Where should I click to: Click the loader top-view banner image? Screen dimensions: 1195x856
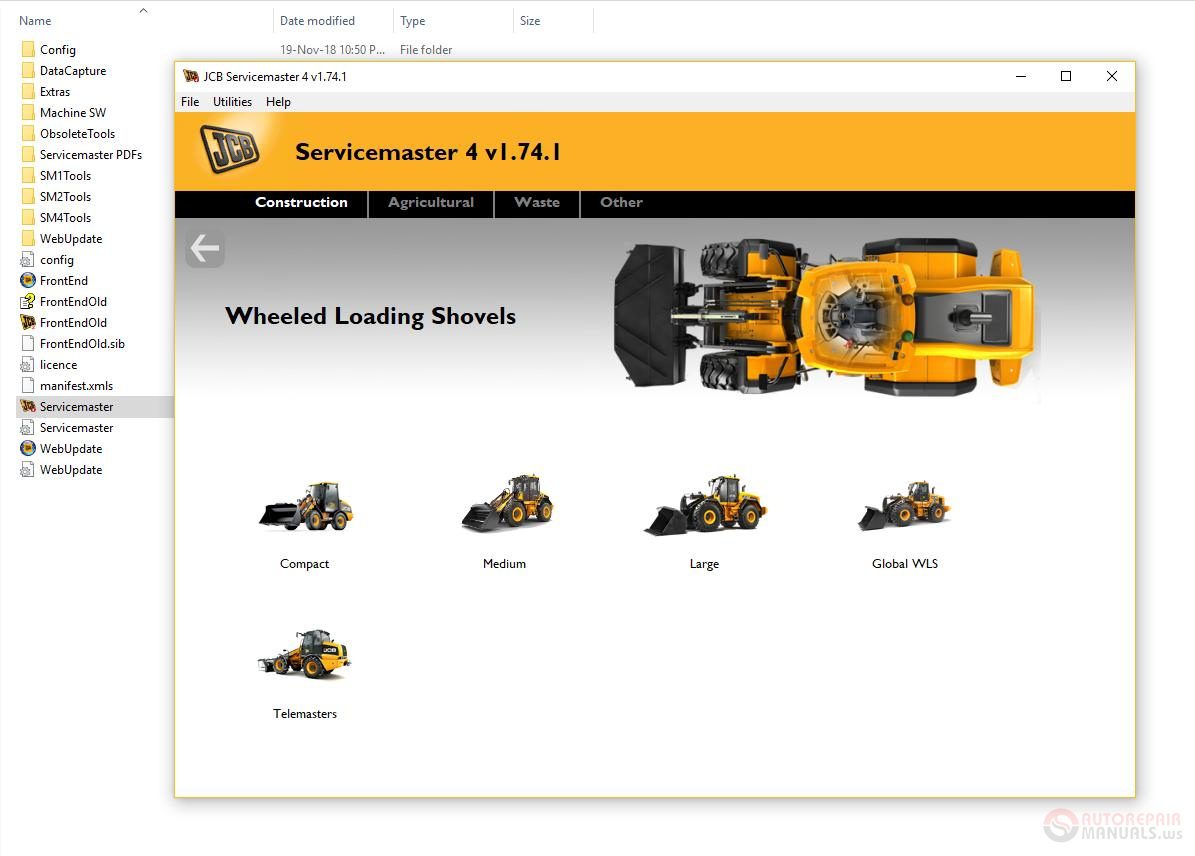tap(825, 316)
